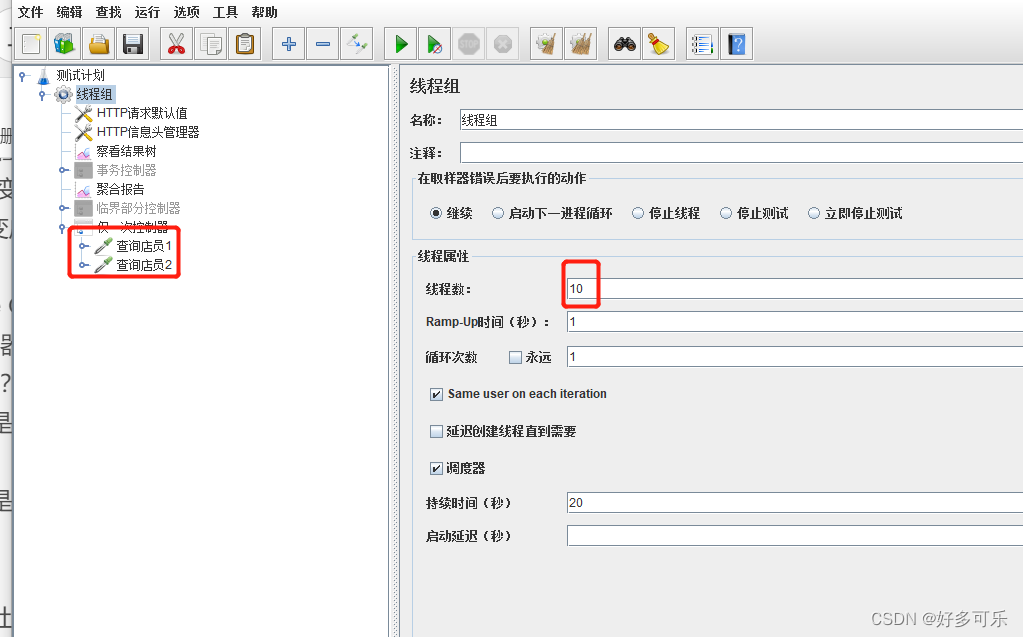Select 察看结果树 in the tree

coord(127,151)
